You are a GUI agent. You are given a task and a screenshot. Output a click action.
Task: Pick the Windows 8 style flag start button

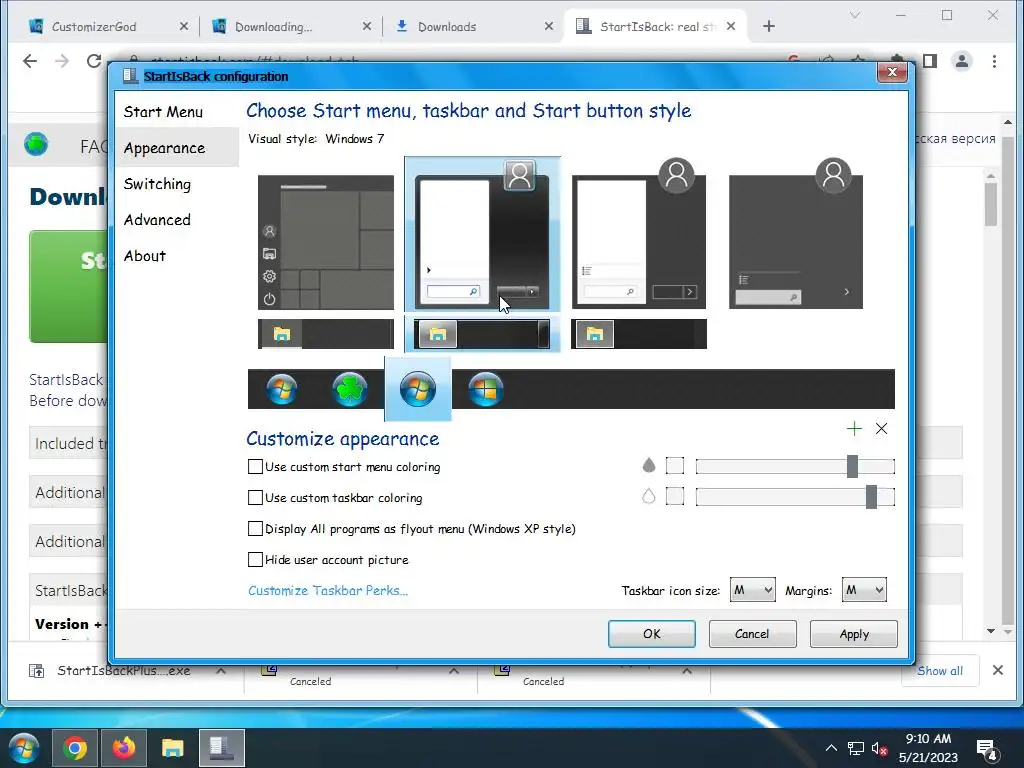coord(485,389)
